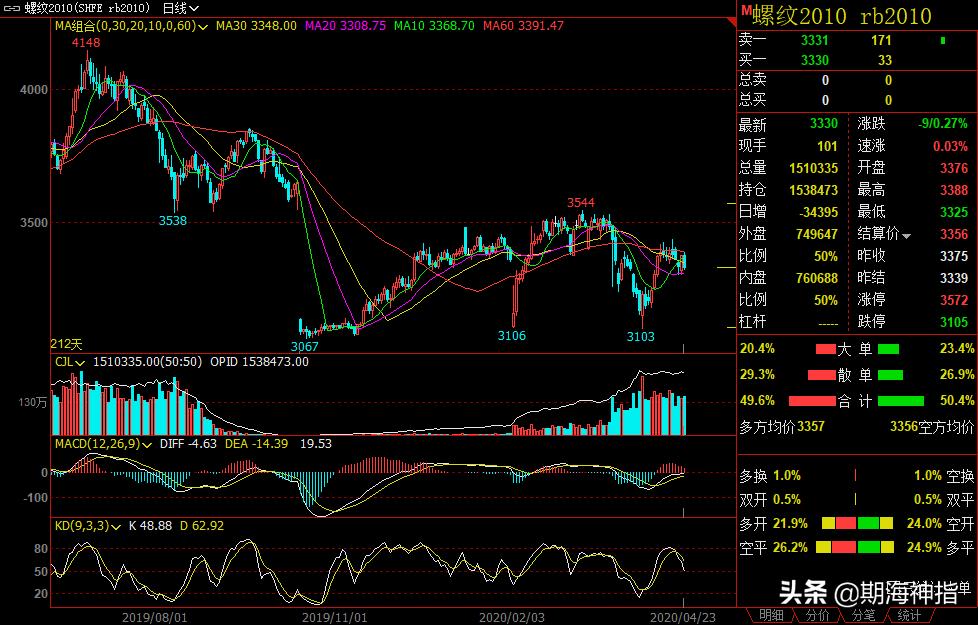Click the 多开 21.9% entry
Viewport: 978px width, 625px height.
click(x=773, y=524)
